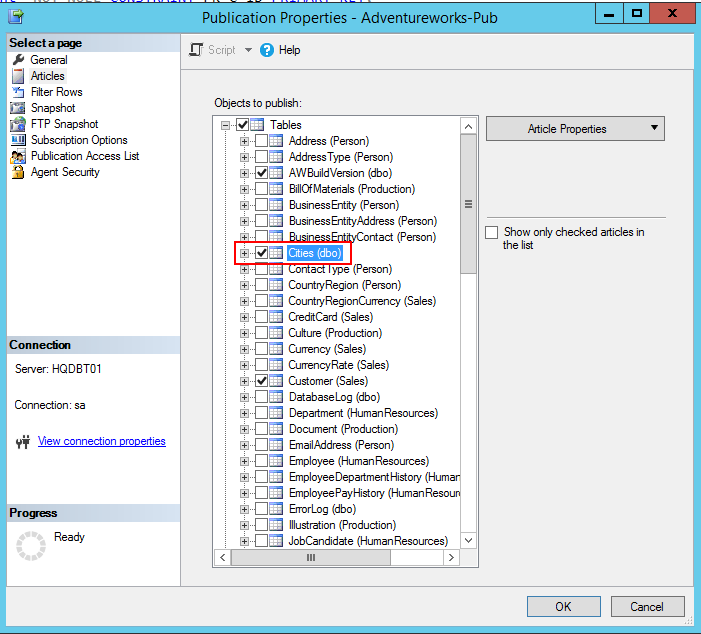Image resolution: width=701 pixels, height=634 pixels.
Task: Click the Publication Properties window title icon
Action: click(16, 17)
